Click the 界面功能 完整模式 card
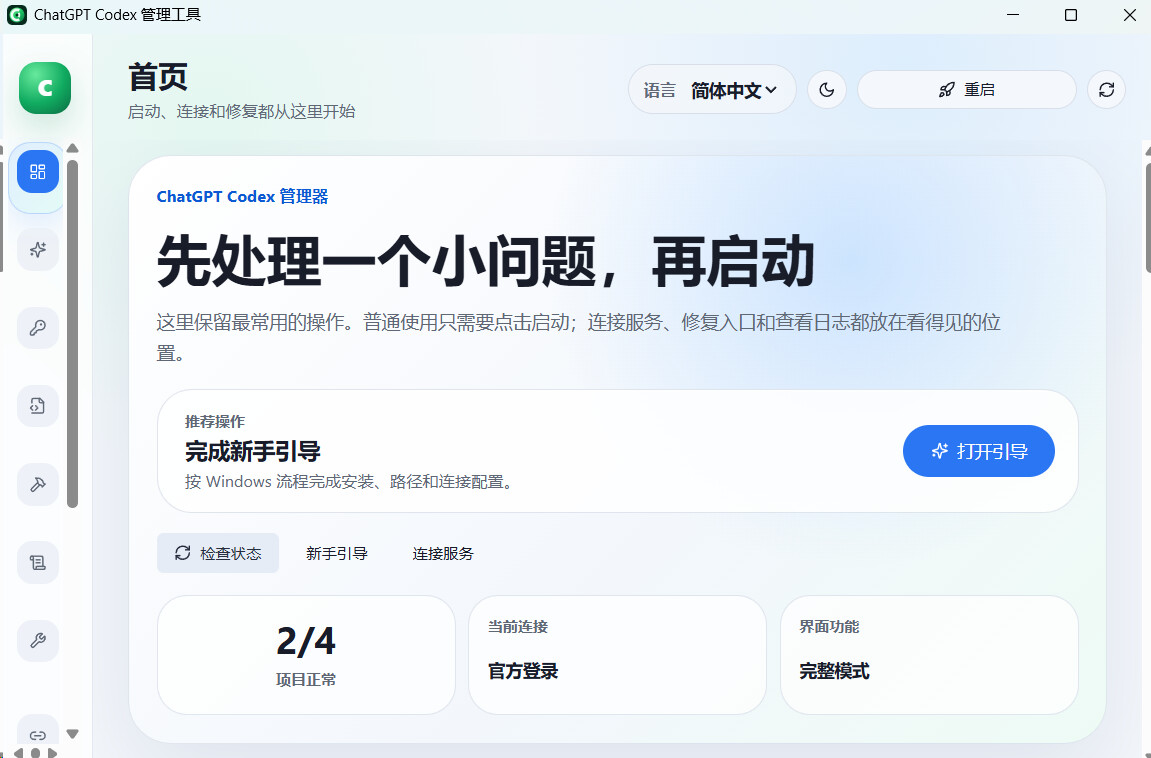Image resolution: width=1151 pixels, height=758 pixels. (x=929, y=655)
